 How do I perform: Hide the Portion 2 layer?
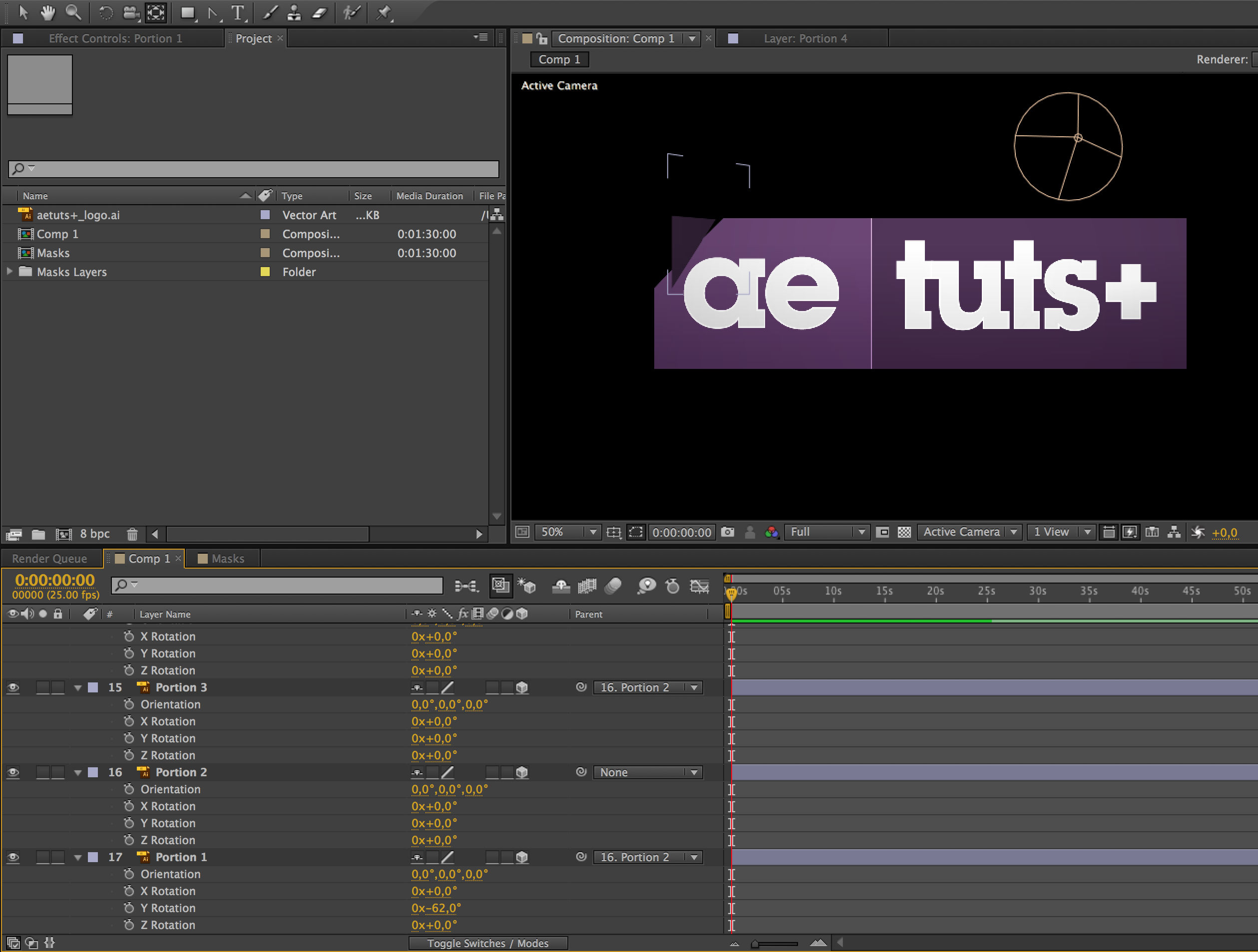(x=13, y=772)
